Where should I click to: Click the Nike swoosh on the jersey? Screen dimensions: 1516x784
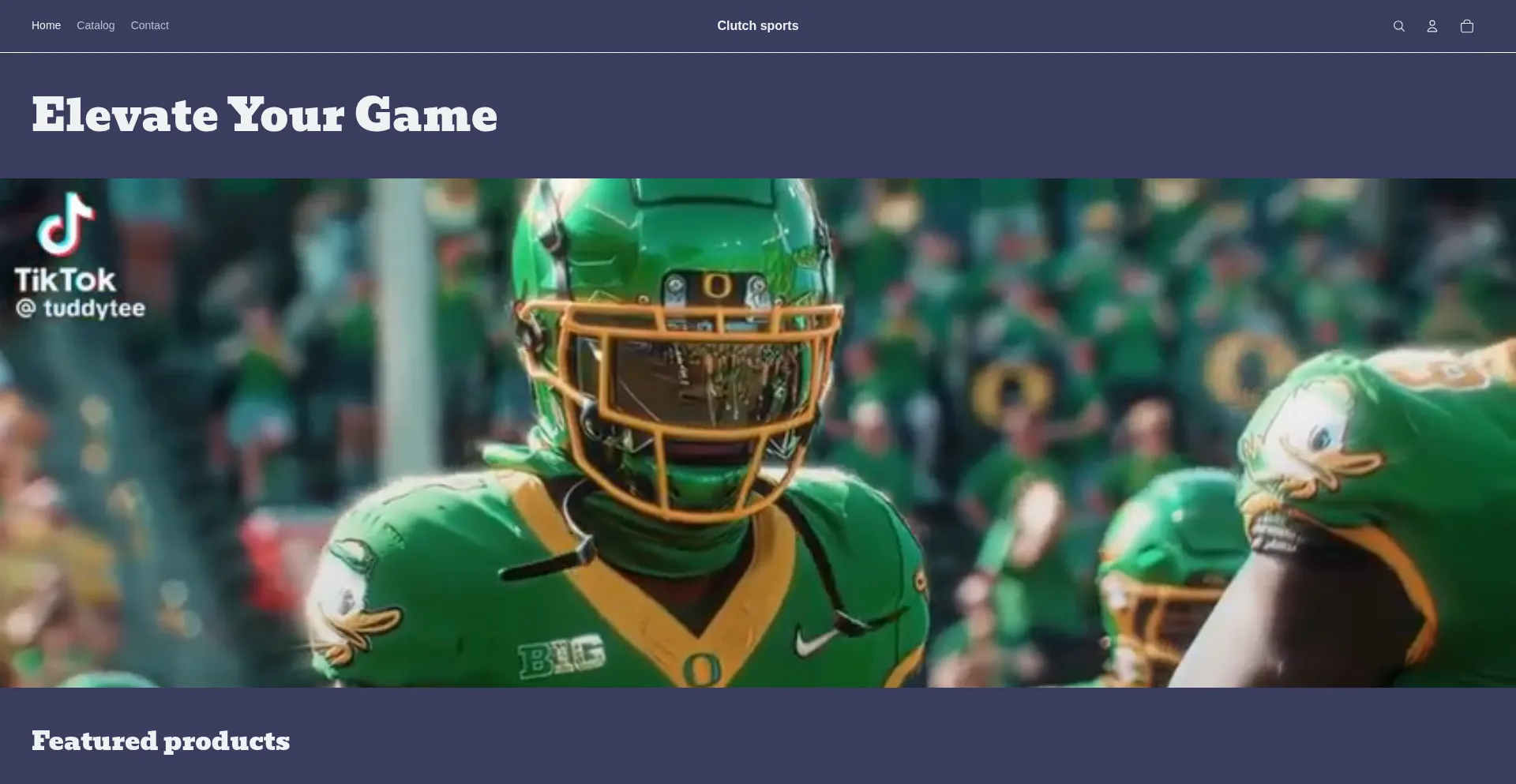tap(812, 640)
